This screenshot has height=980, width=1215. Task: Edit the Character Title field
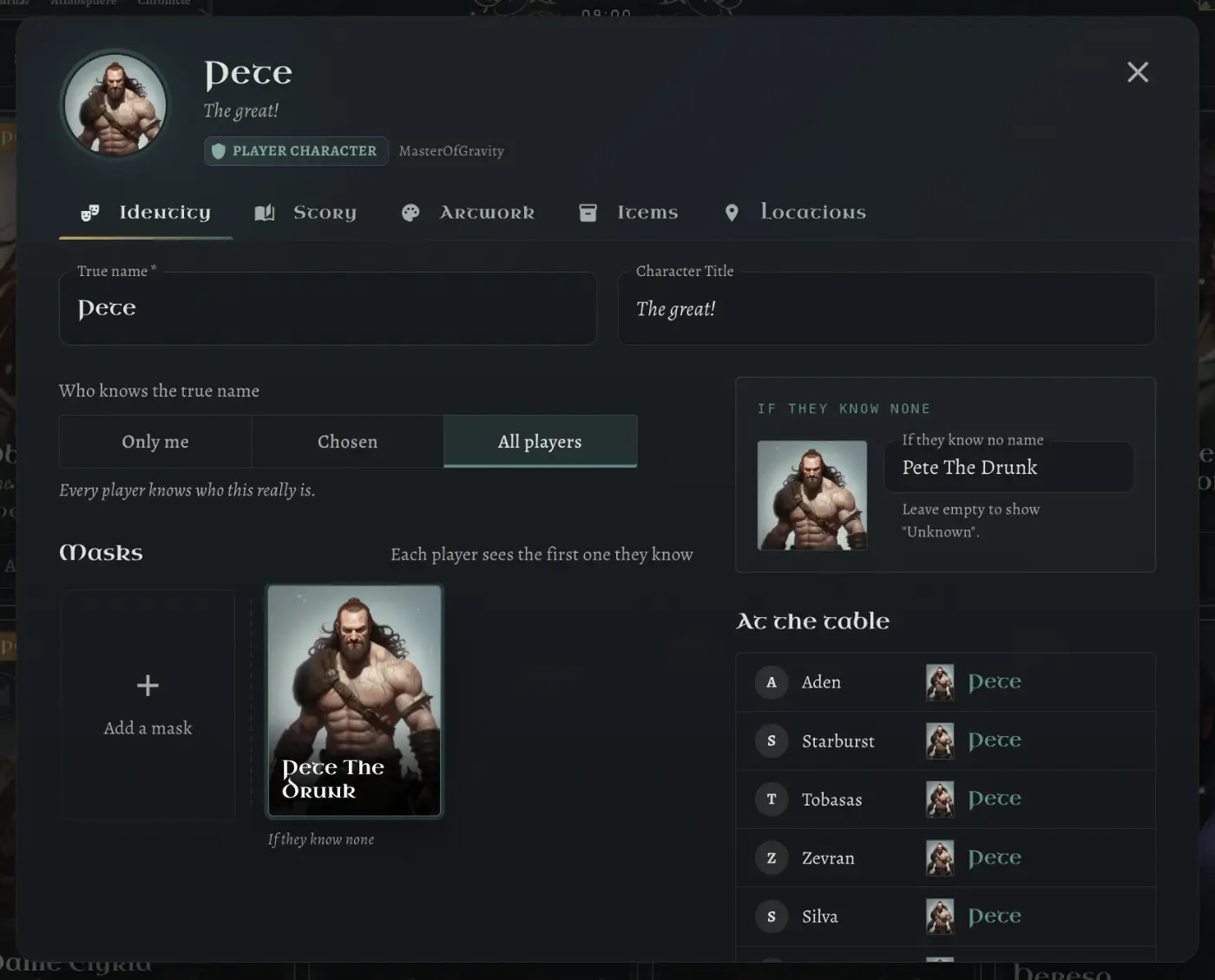[x=886, y=309]
